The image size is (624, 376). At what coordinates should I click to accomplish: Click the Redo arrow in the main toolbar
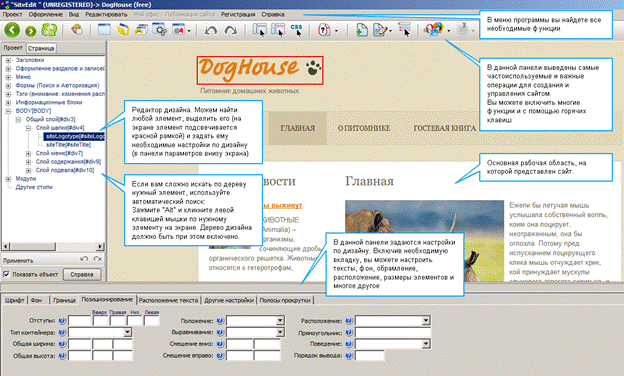point(231,30)
